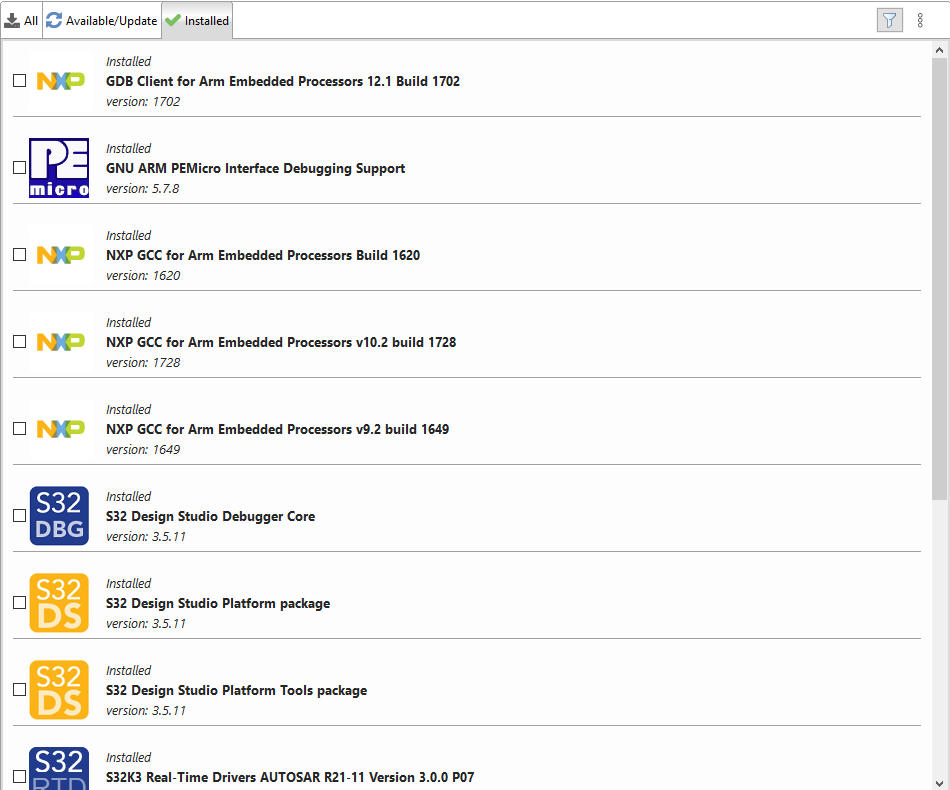Click NXP logo beside GCC Build 1620

[61, 254]
